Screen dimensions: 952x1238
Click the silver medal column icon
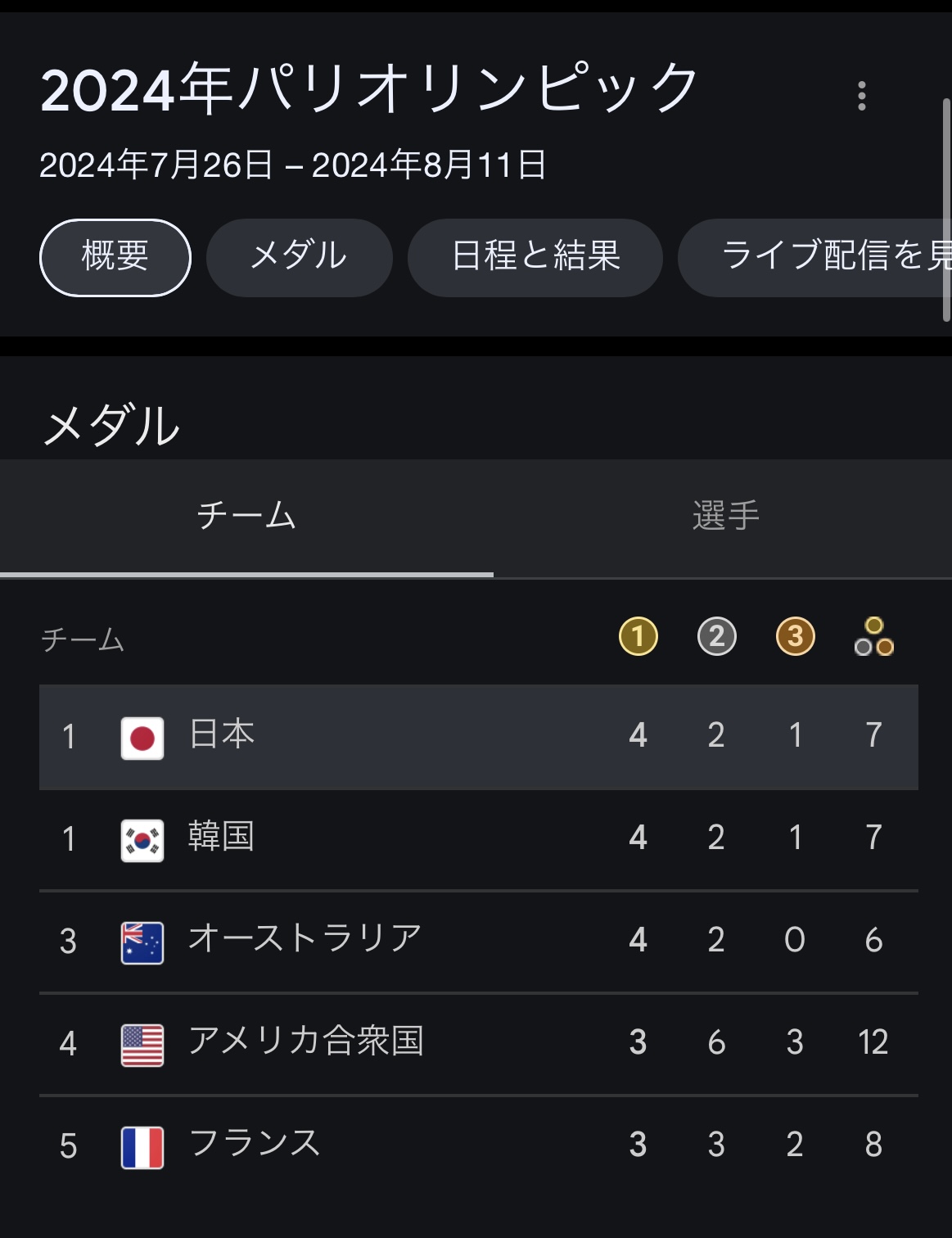717,637
